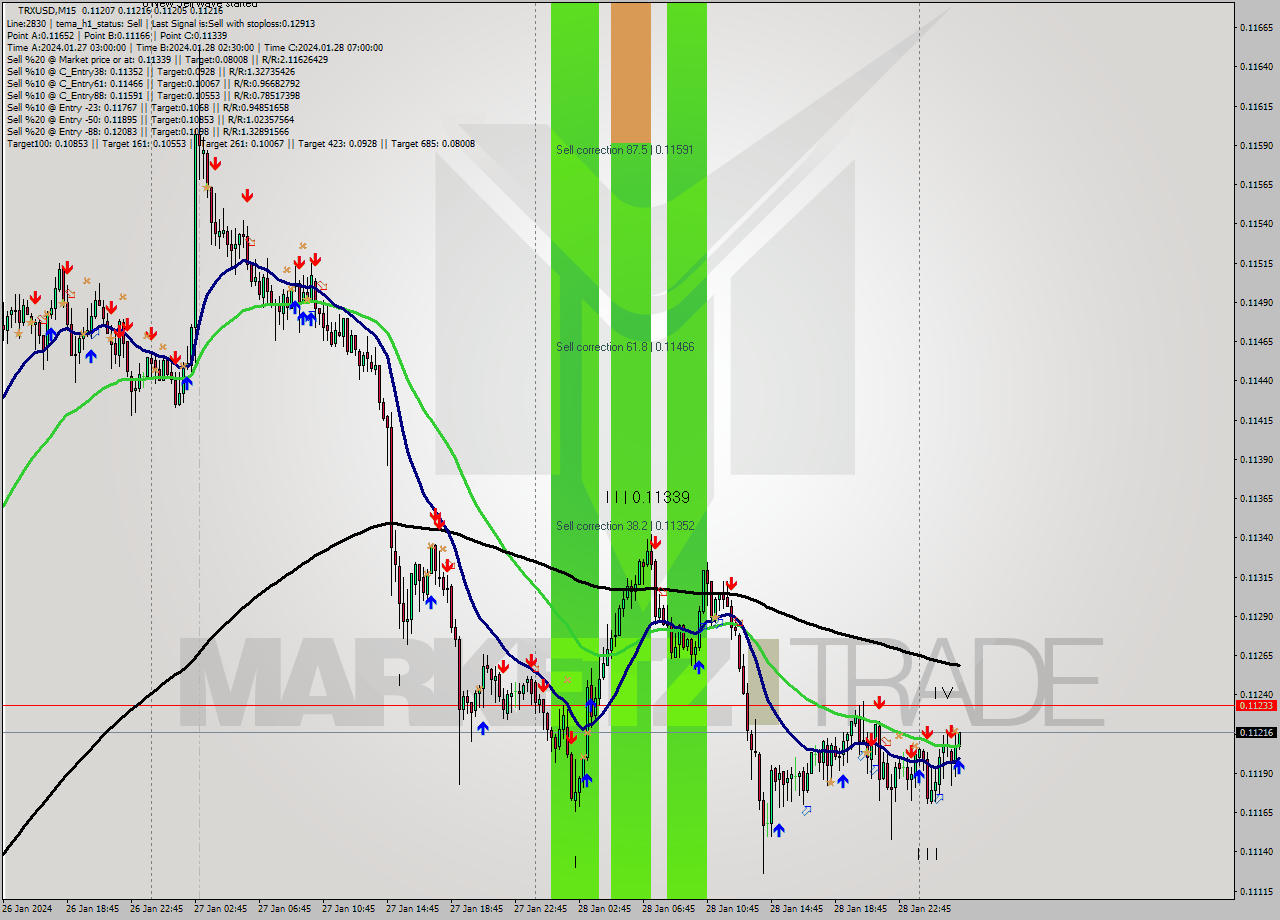1280x920 pixels.
Task: Click the 0.11190 price axis label
Action: tap(1256, 773)
